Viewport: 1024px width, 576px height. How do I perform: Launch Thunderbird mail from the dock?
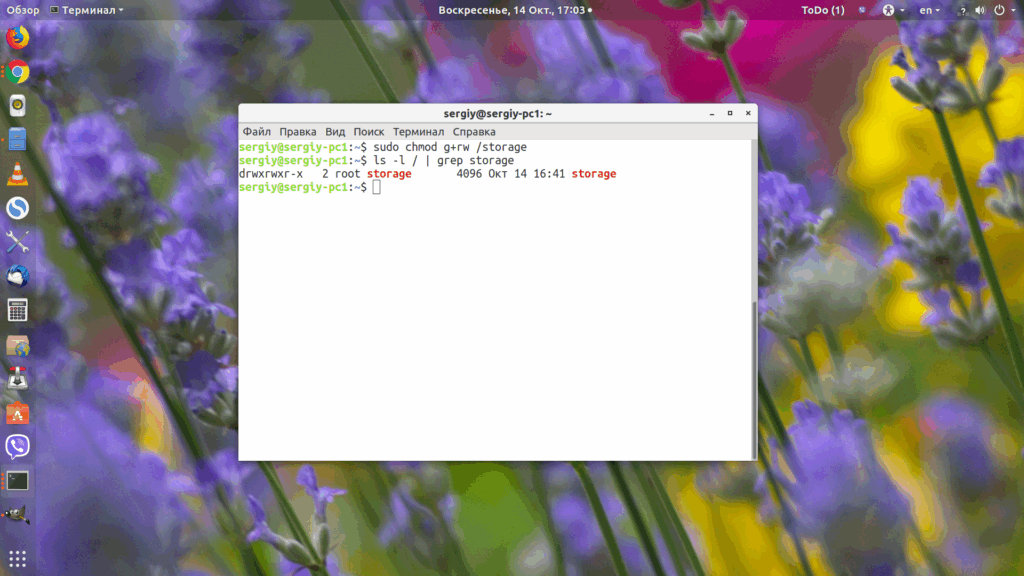point(18,276)
